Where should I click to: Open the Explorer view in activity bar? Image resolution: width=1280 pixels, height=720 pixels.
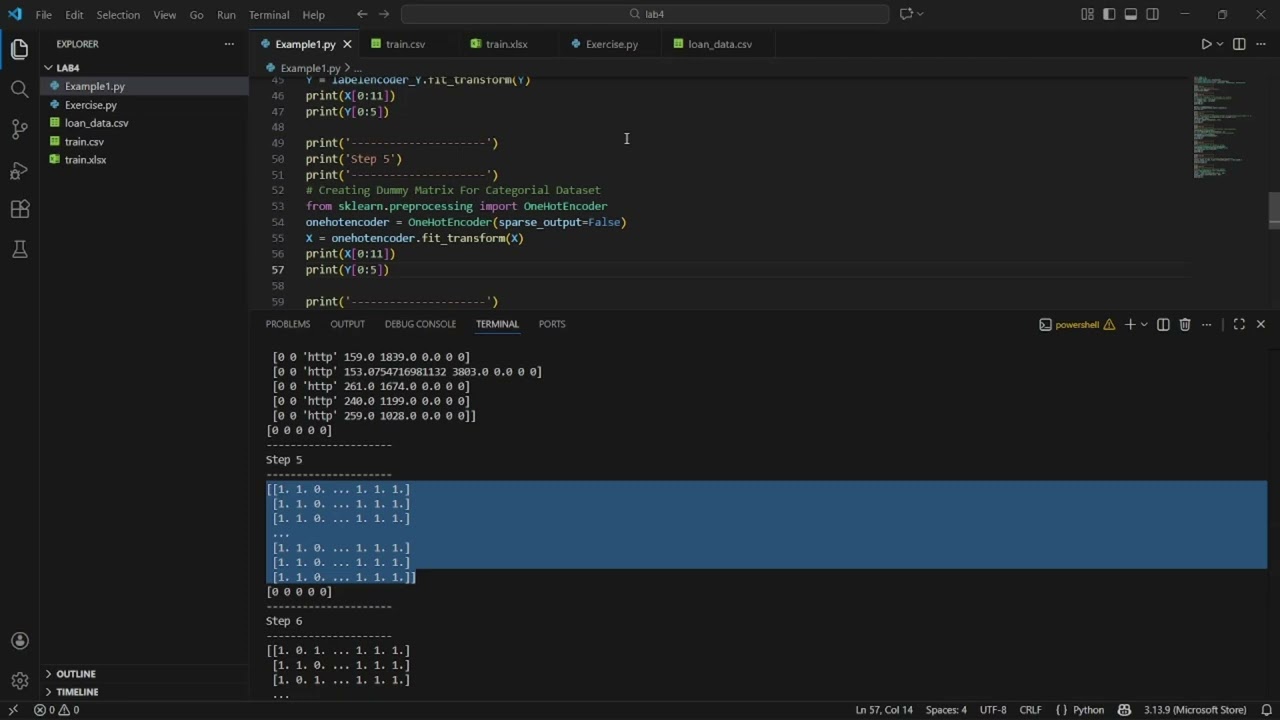click(x=19, y=49)
